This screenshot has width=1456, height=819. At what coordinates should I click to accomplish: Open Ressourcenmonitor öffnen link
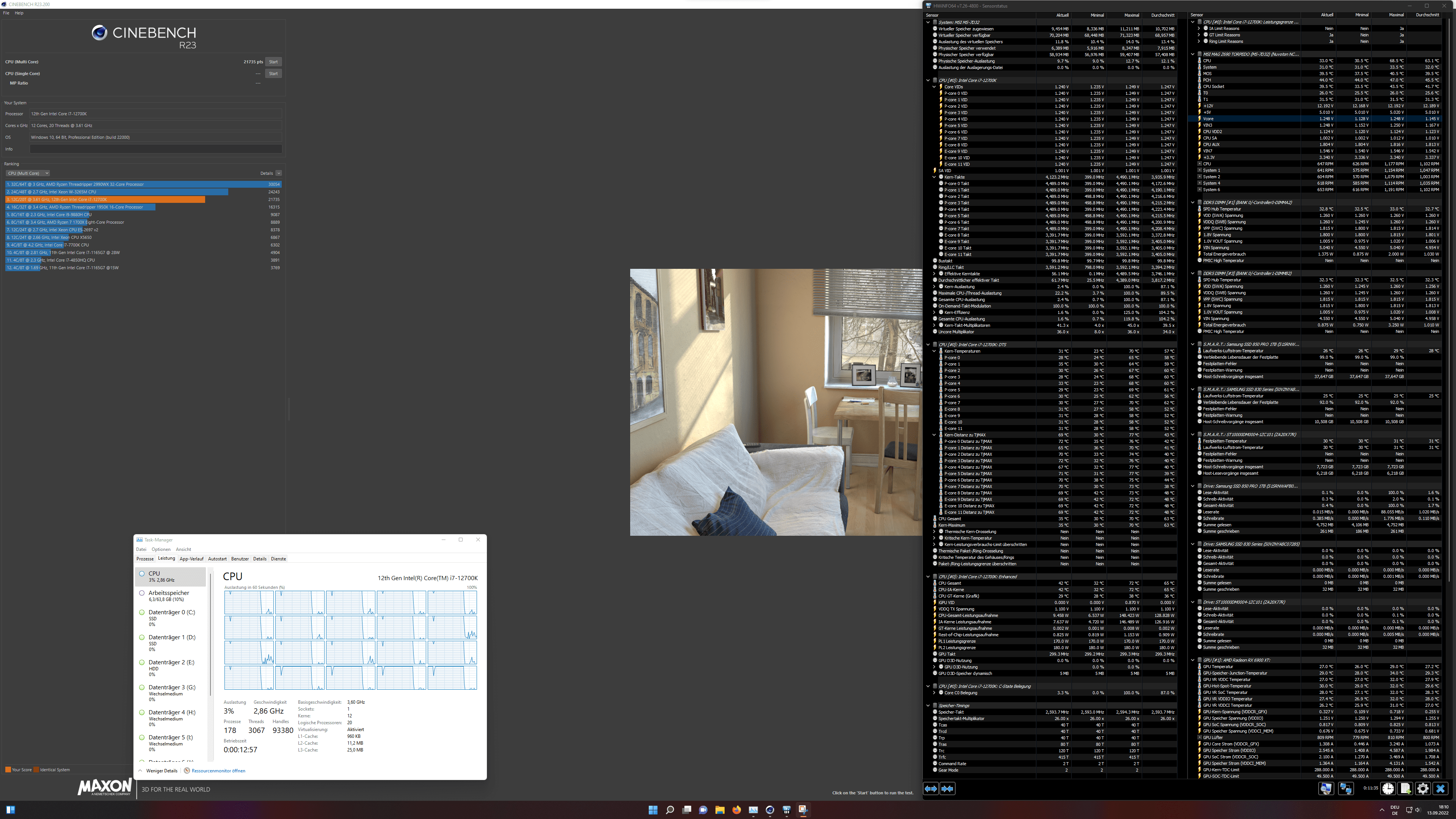218,770
